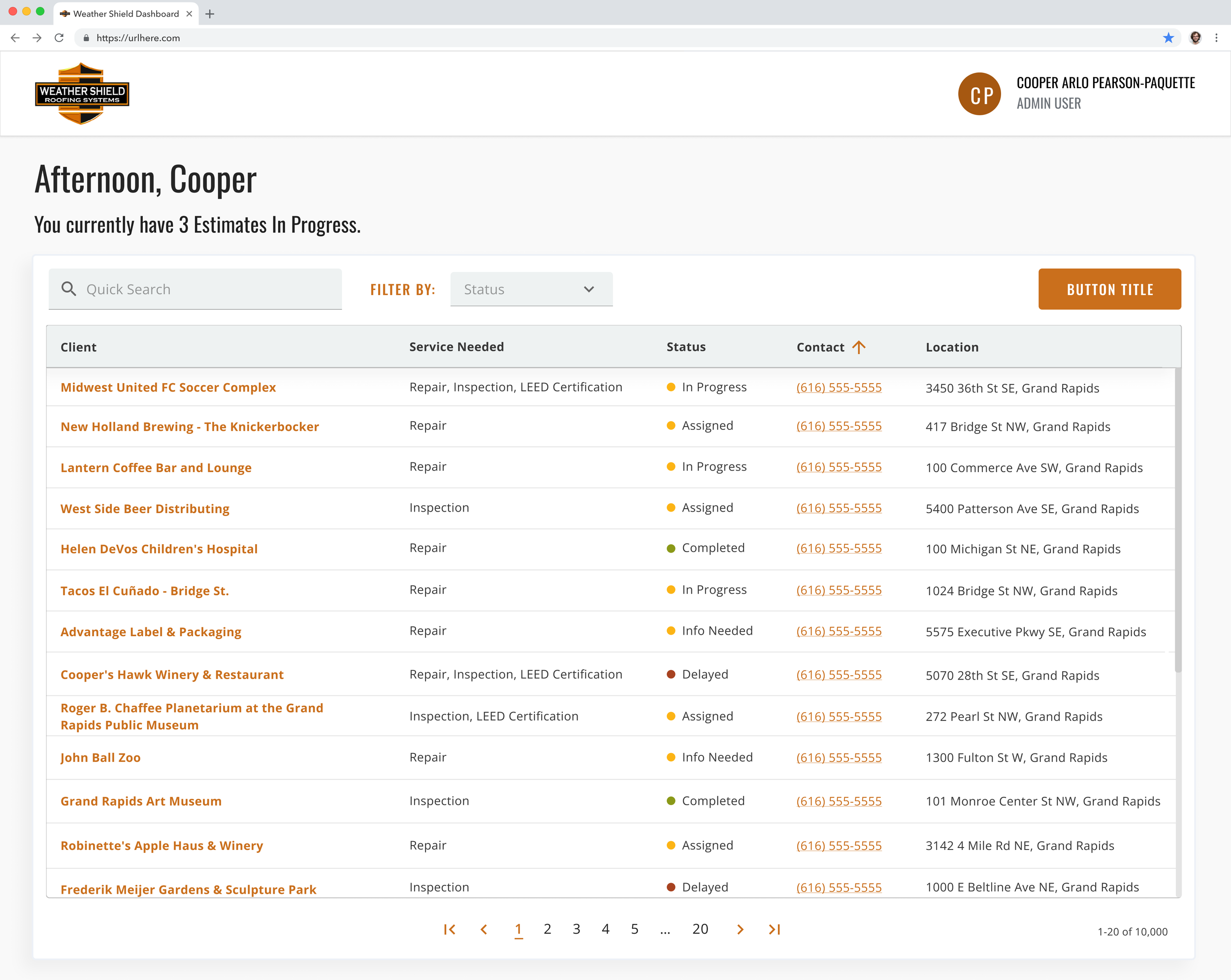Call Helen DeVos Children's Hospital phone number
1231x980 pixels.
pos(839,548)
